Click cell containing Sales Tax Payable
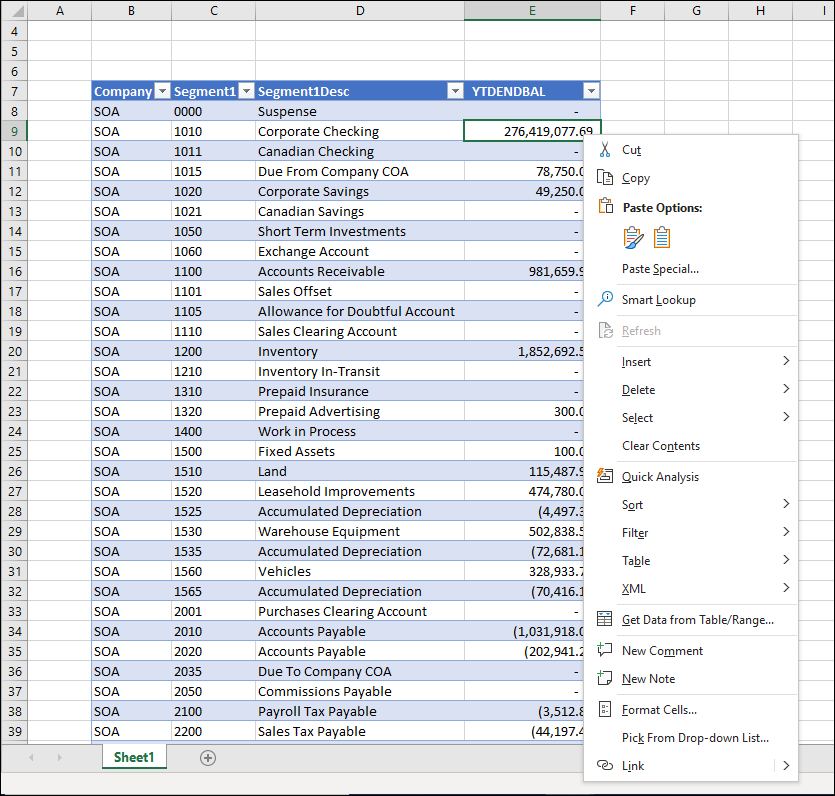Screen dimensions: 835x796 click(360, 732)
